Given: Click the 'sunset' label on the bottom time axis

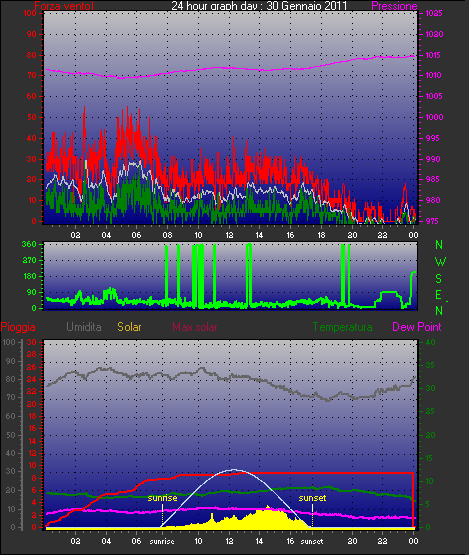Looking at the screenshot, I should tap(312, 542).
